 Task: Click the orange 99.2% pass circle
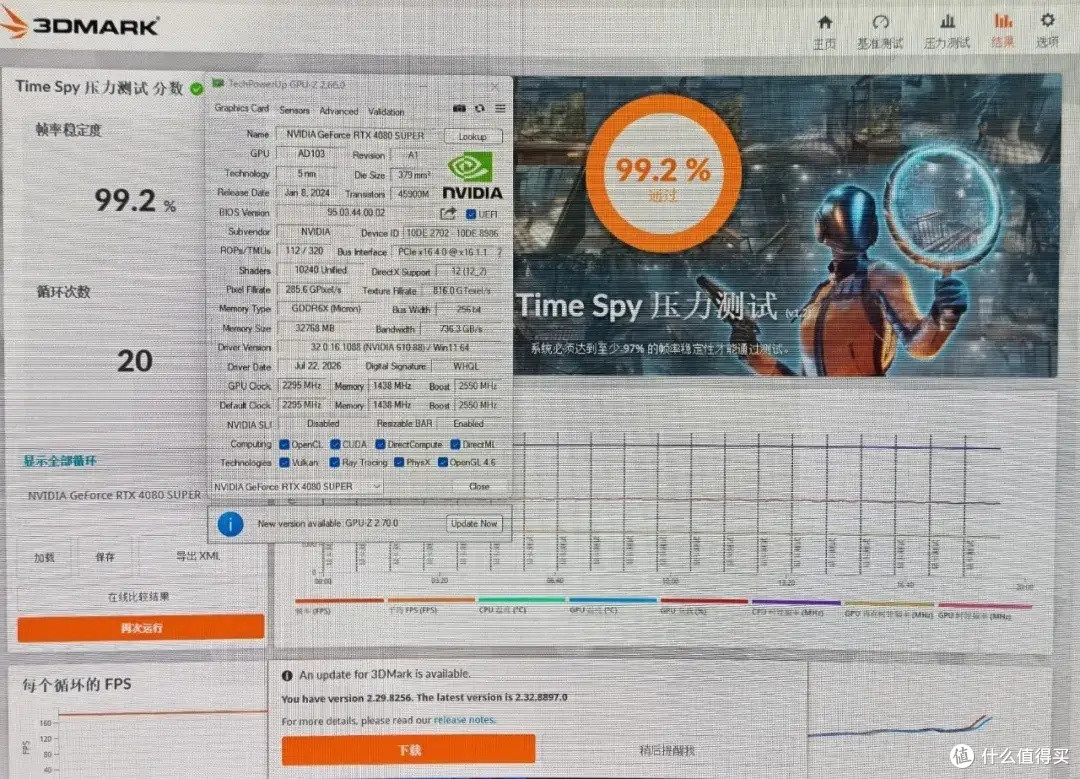663,173
